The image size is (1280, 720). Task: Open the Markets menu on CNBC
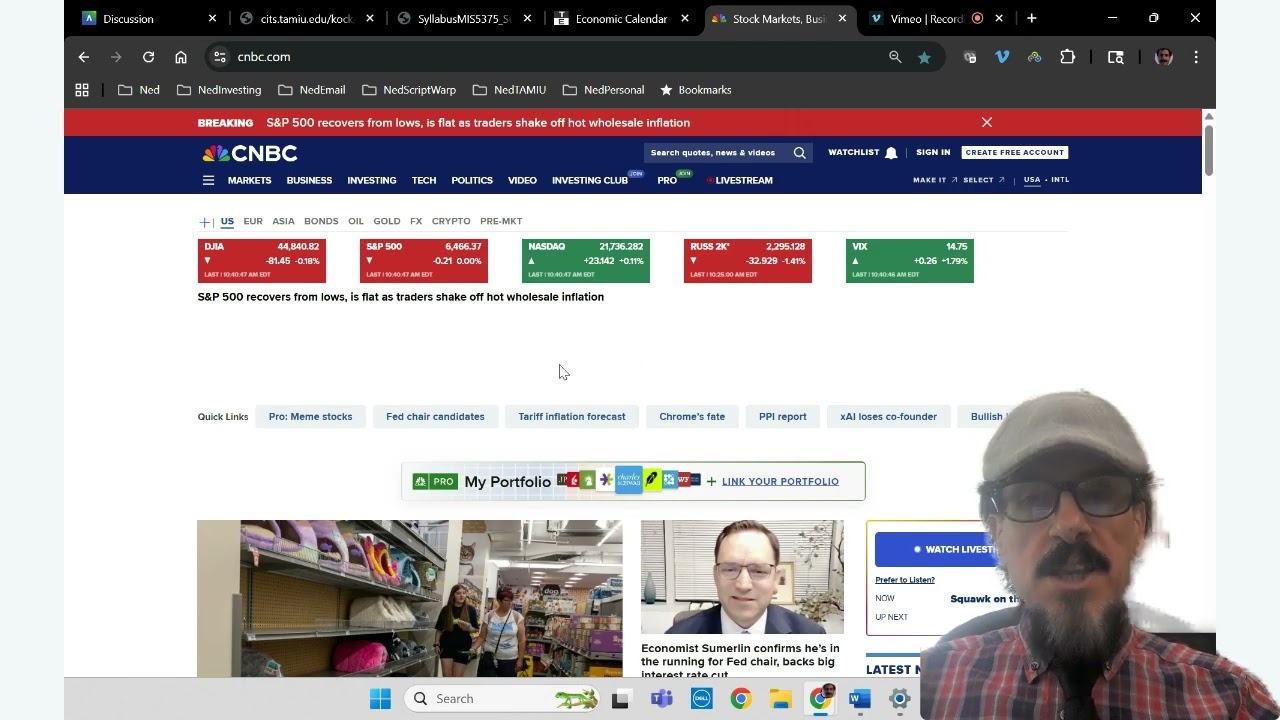click(x=249, y=181)
